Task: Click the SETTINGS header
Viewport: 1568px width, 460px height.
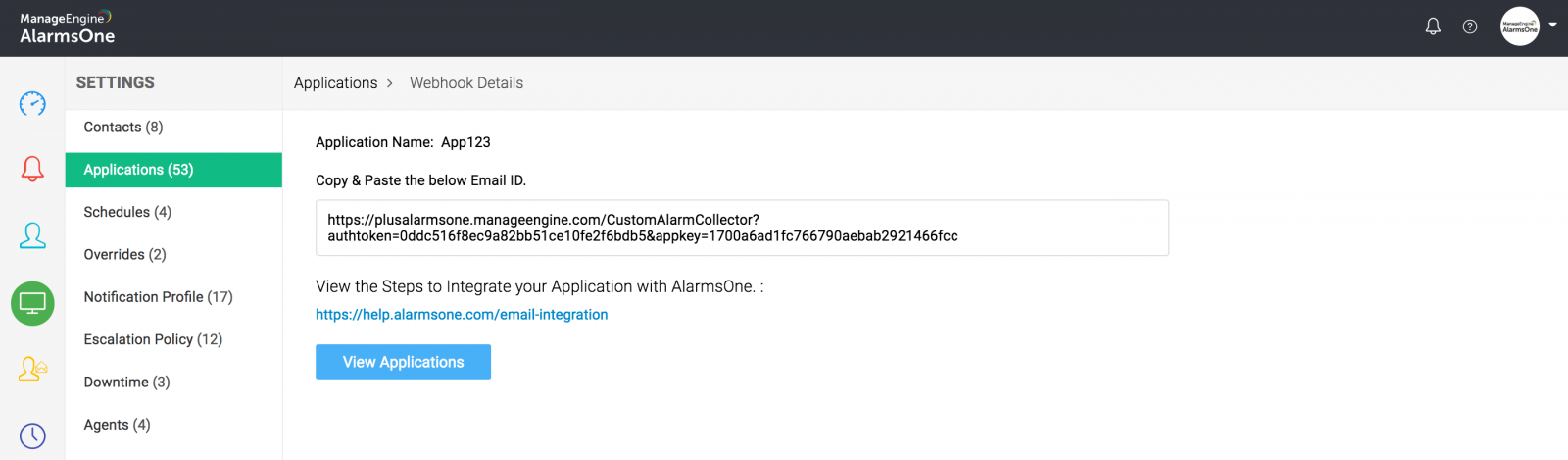Action: click(116, 82)
